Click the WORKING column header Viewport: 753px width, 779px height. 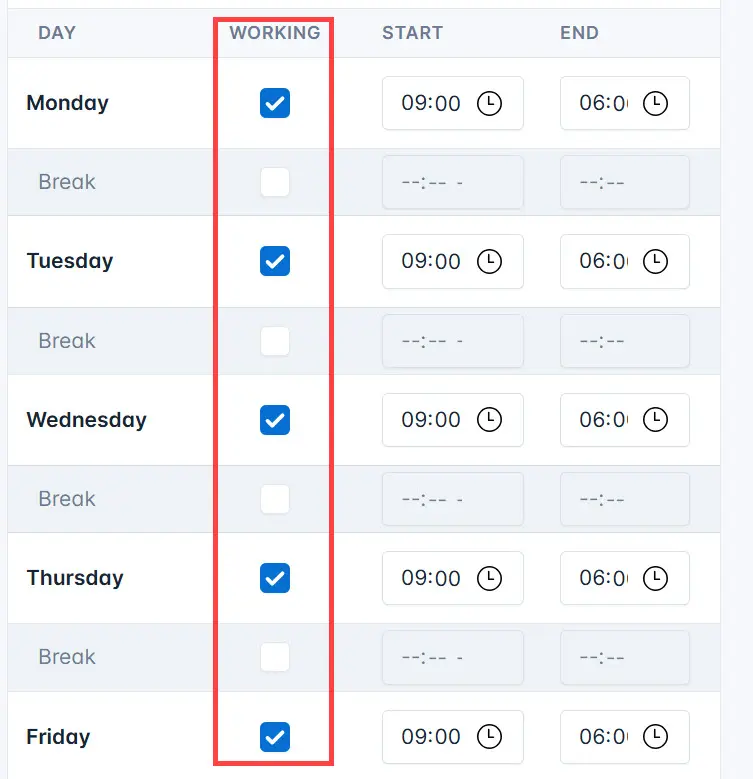(275, 33)
